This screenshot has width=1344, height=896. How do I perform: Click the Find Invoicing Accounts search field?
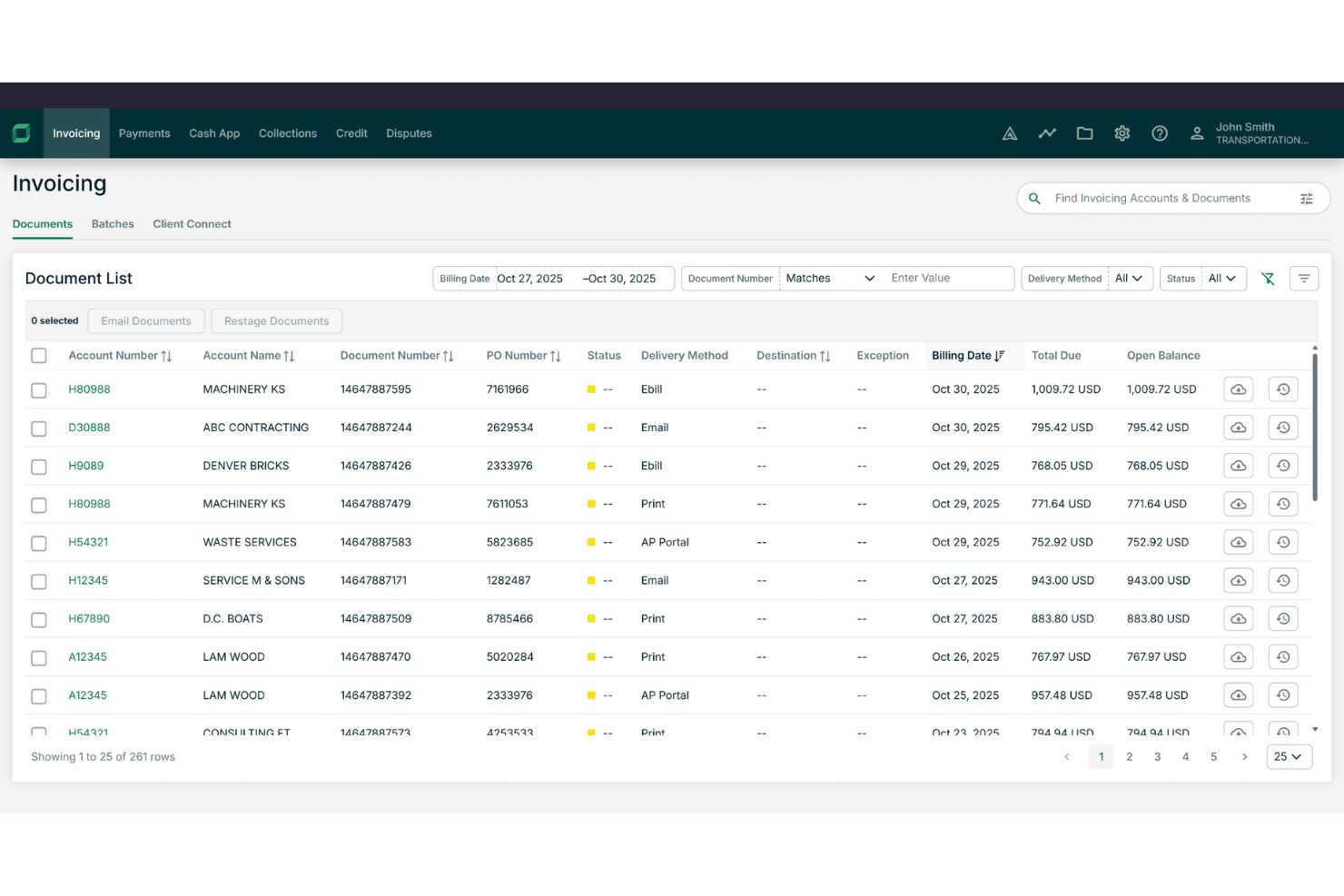point(1173,198)
